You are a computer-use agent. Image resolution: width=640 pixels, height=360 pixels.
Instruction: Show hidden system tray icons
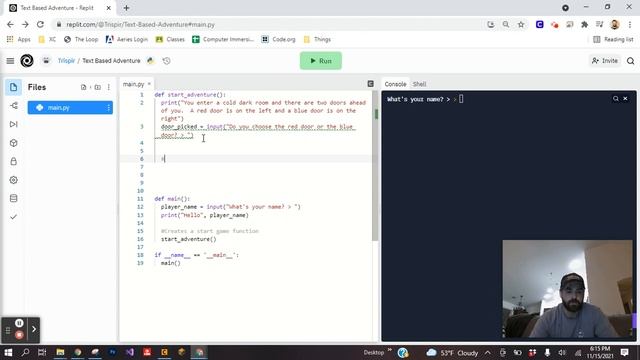488,353
